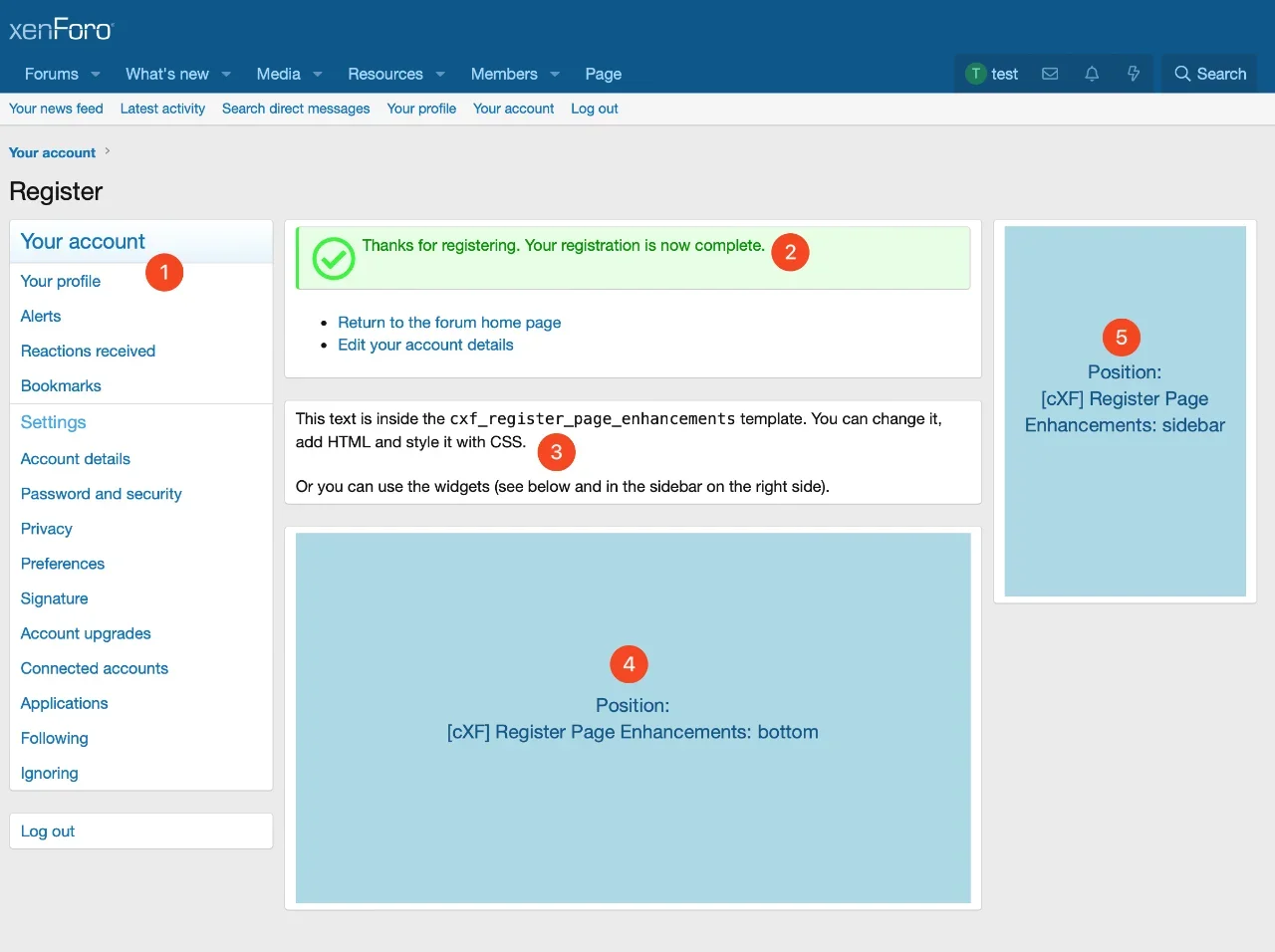Click Log out at the sidebar bottom
1275x952 pixels.
[x=47, y=831]
